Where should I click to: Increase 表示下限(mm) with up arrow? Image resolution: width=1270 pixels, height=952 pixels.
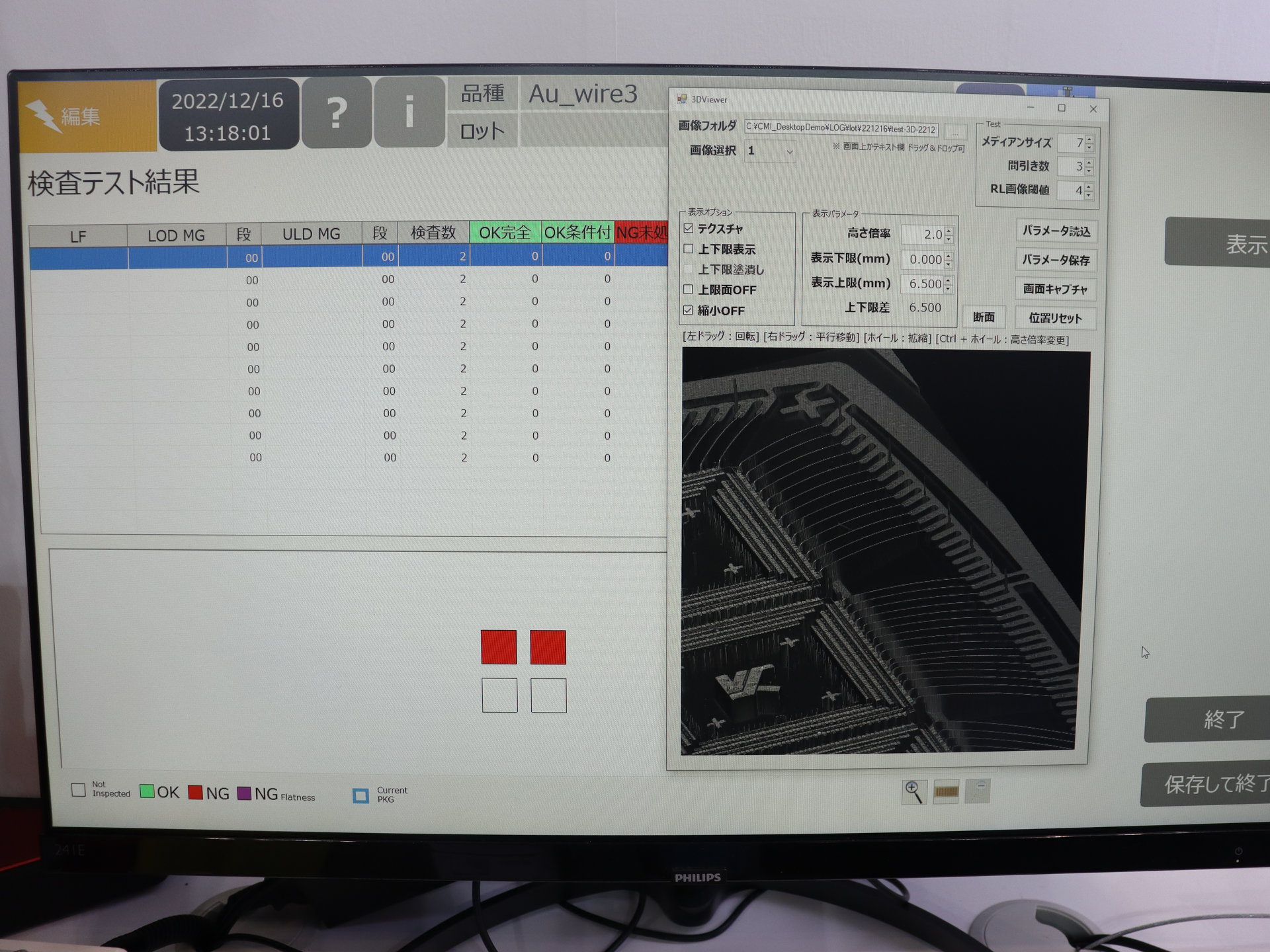pyautogui.click(x=949, y=256)
